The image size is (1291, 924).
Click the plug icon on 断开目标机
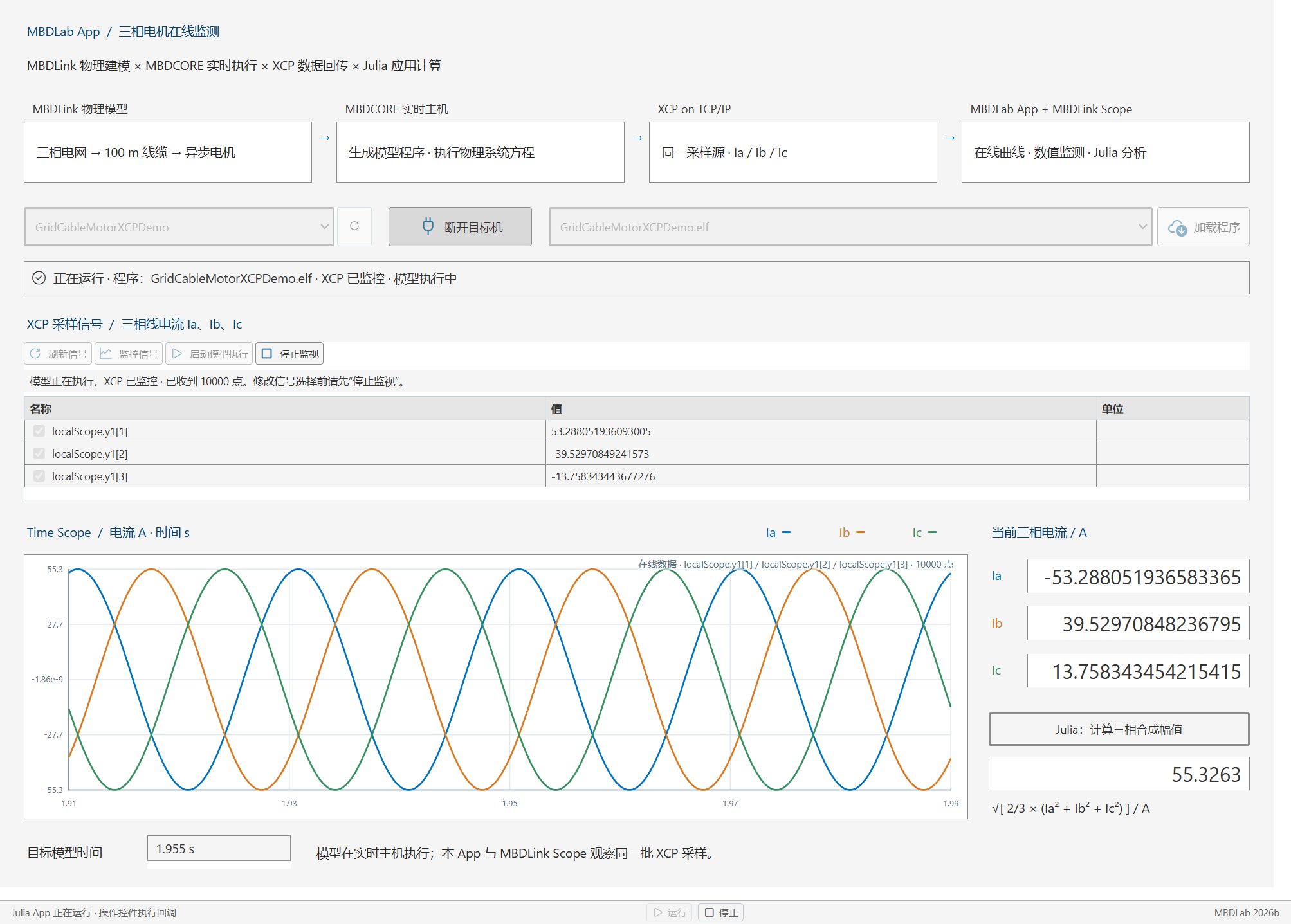(428, 226)
